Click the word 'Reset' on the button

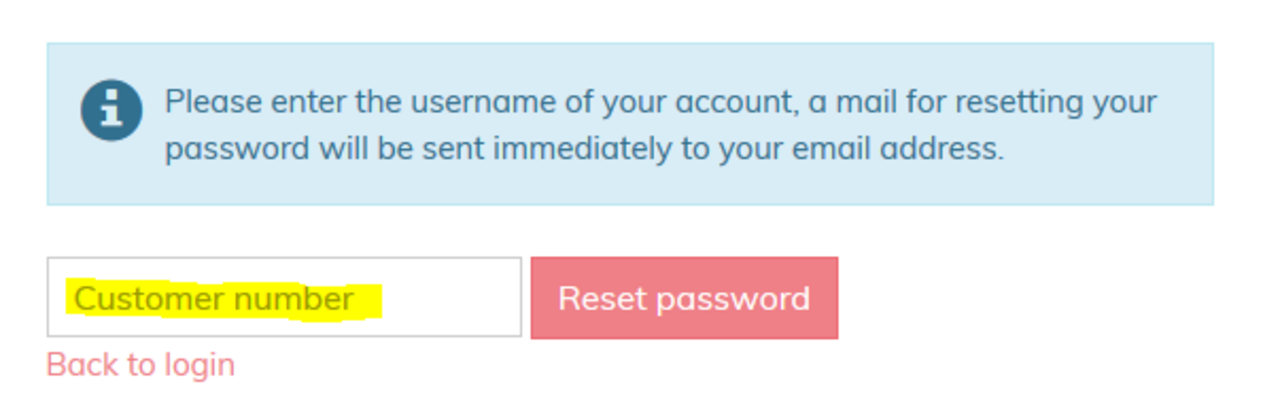[599, 298]
